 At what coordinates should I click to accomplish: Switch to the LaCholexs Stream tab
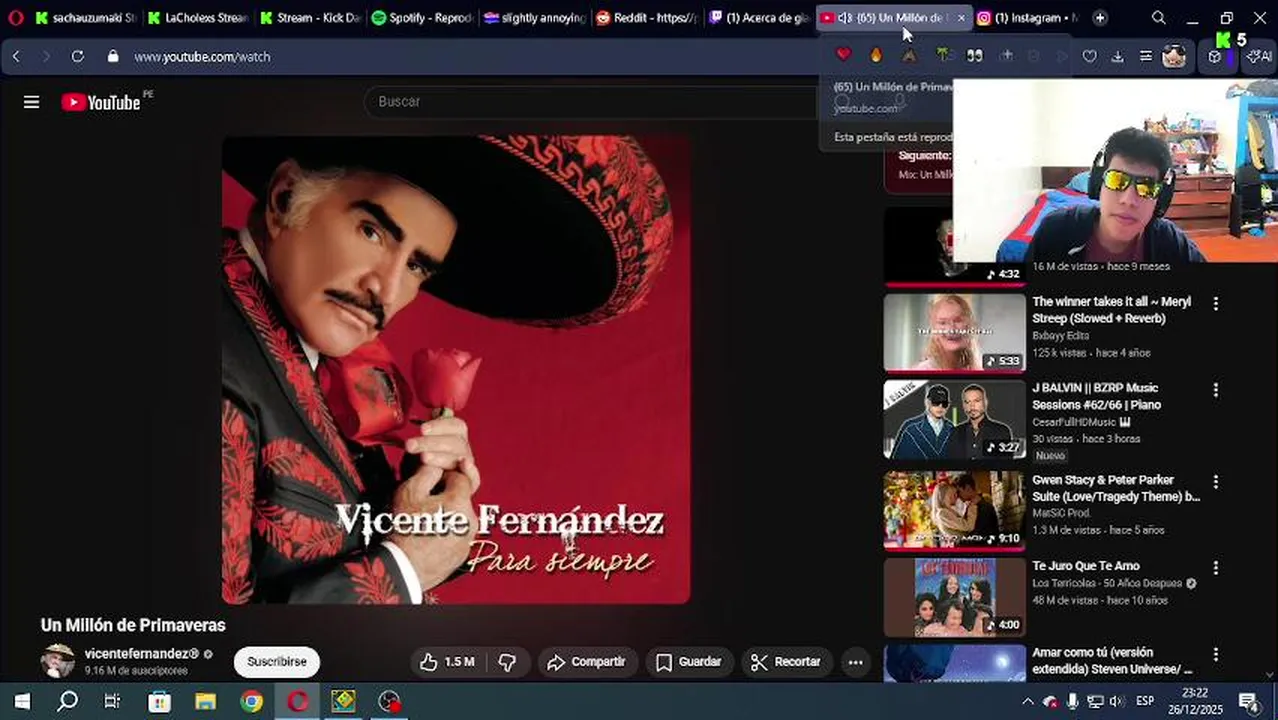coord(198,18)
